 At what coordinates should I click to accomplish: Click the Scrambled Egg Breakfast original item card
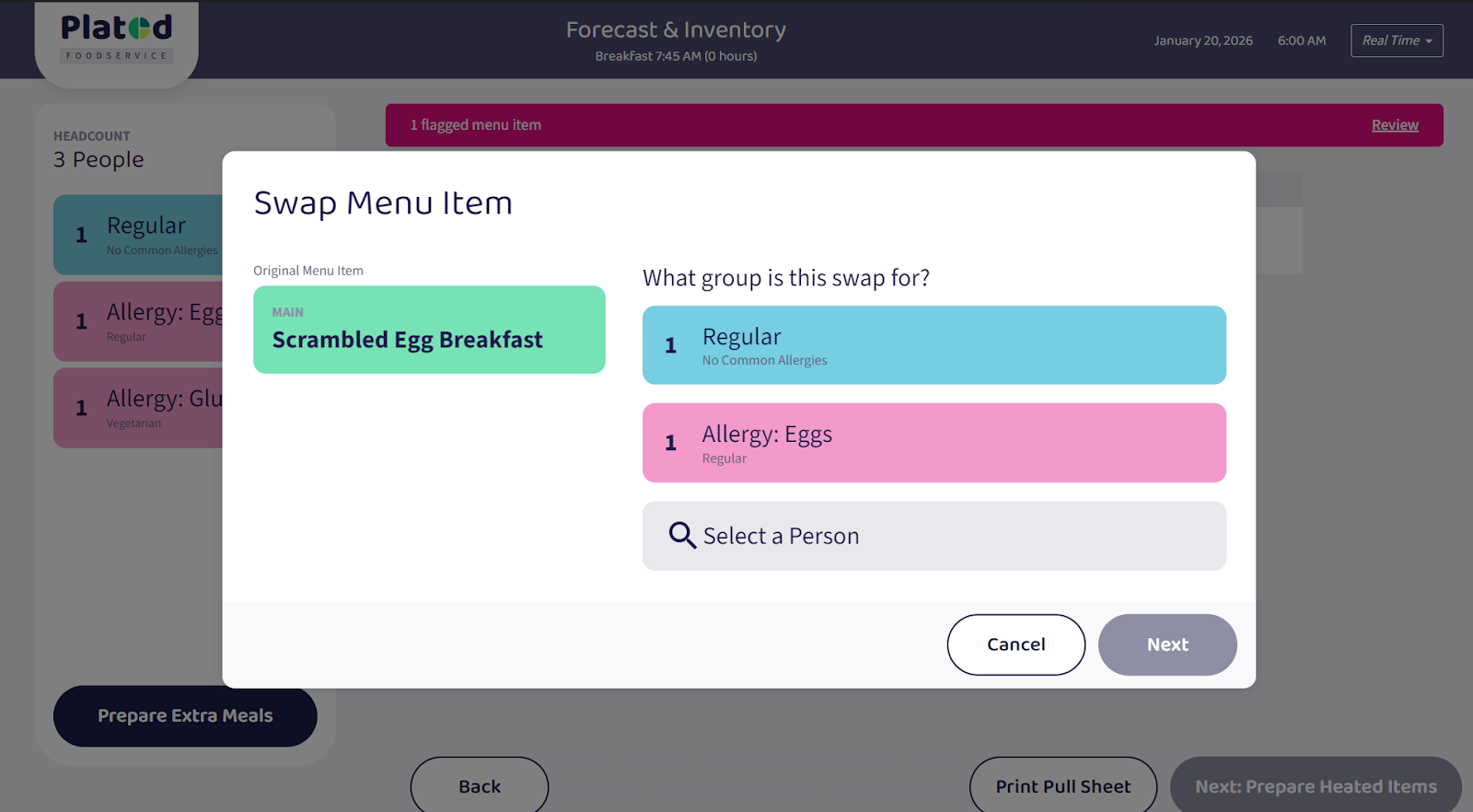(x=429, y=330)
